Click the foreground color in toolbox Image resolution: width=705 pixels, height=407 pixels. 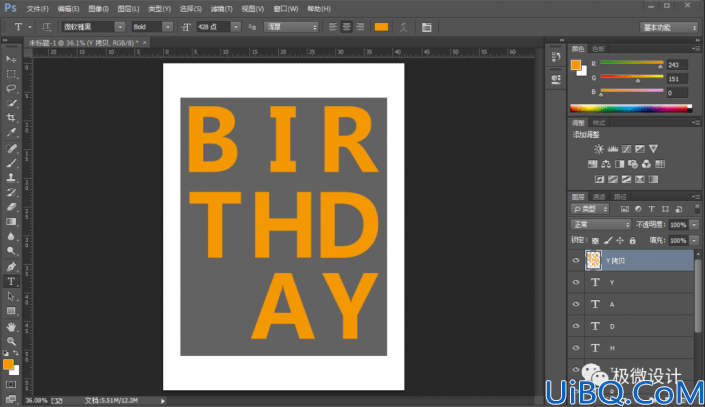pos(8,365)
